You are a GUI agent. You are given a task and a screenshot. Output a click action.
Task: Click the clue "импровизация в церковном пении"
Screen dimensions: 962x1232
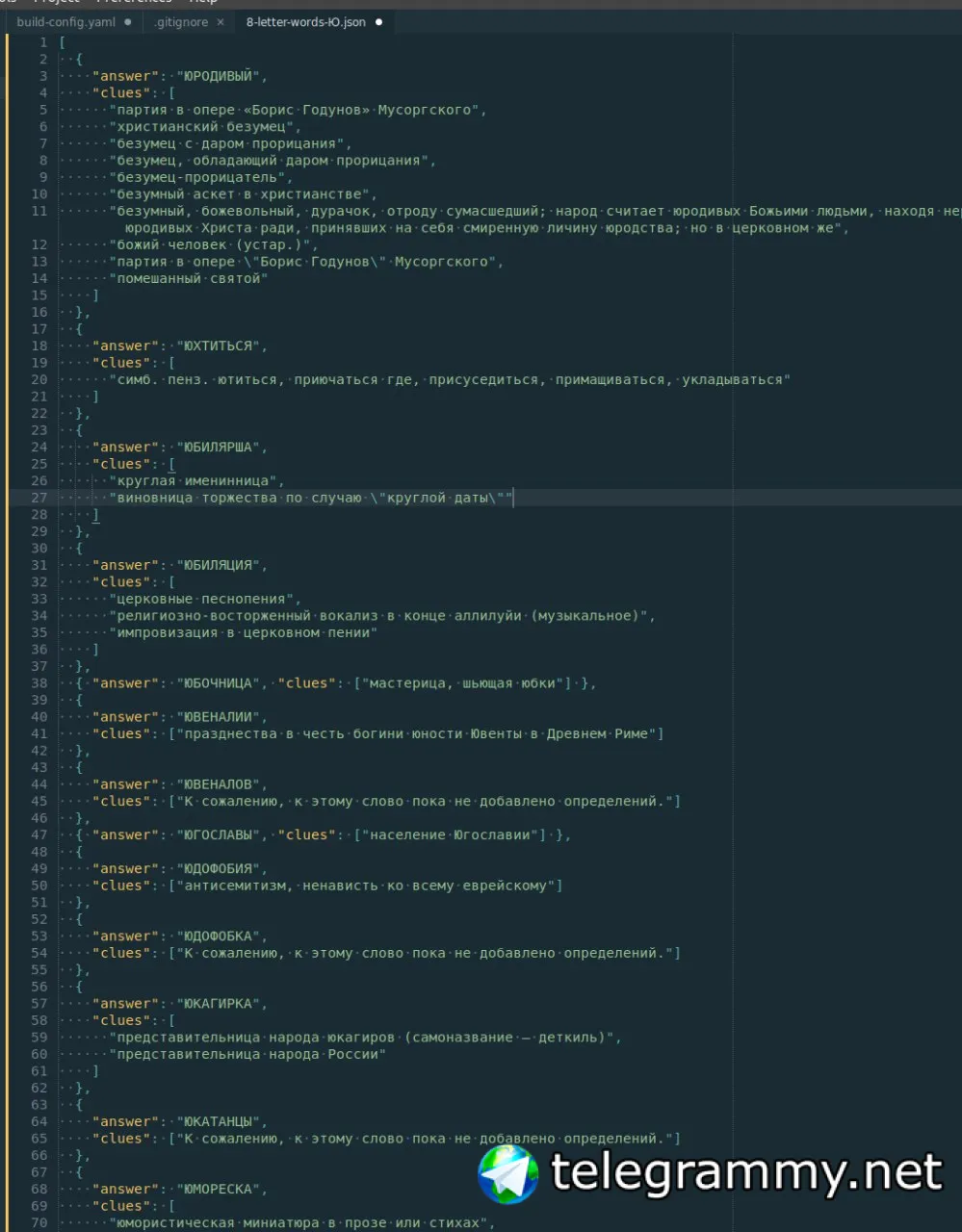pyautogui.click(x=243, y=632)
